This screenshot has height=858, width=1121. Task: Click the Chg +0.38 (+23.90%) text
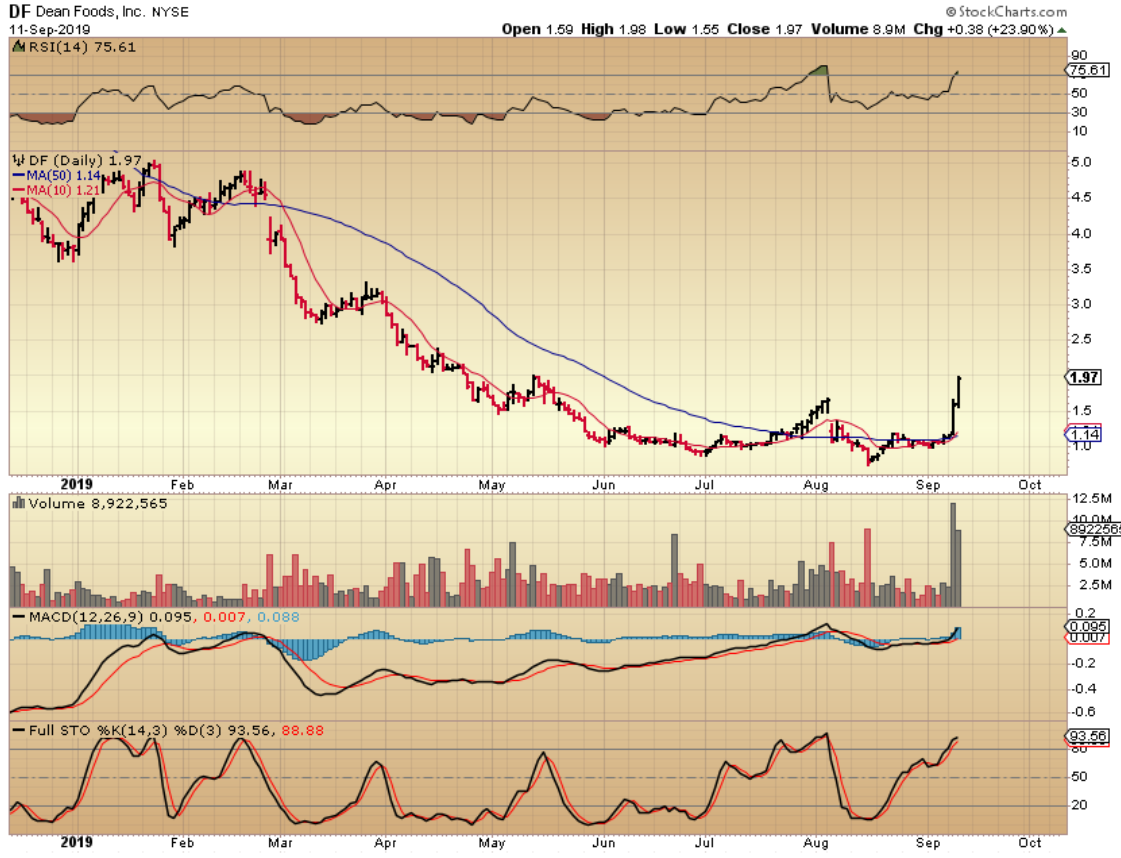[x=983, y=29]
